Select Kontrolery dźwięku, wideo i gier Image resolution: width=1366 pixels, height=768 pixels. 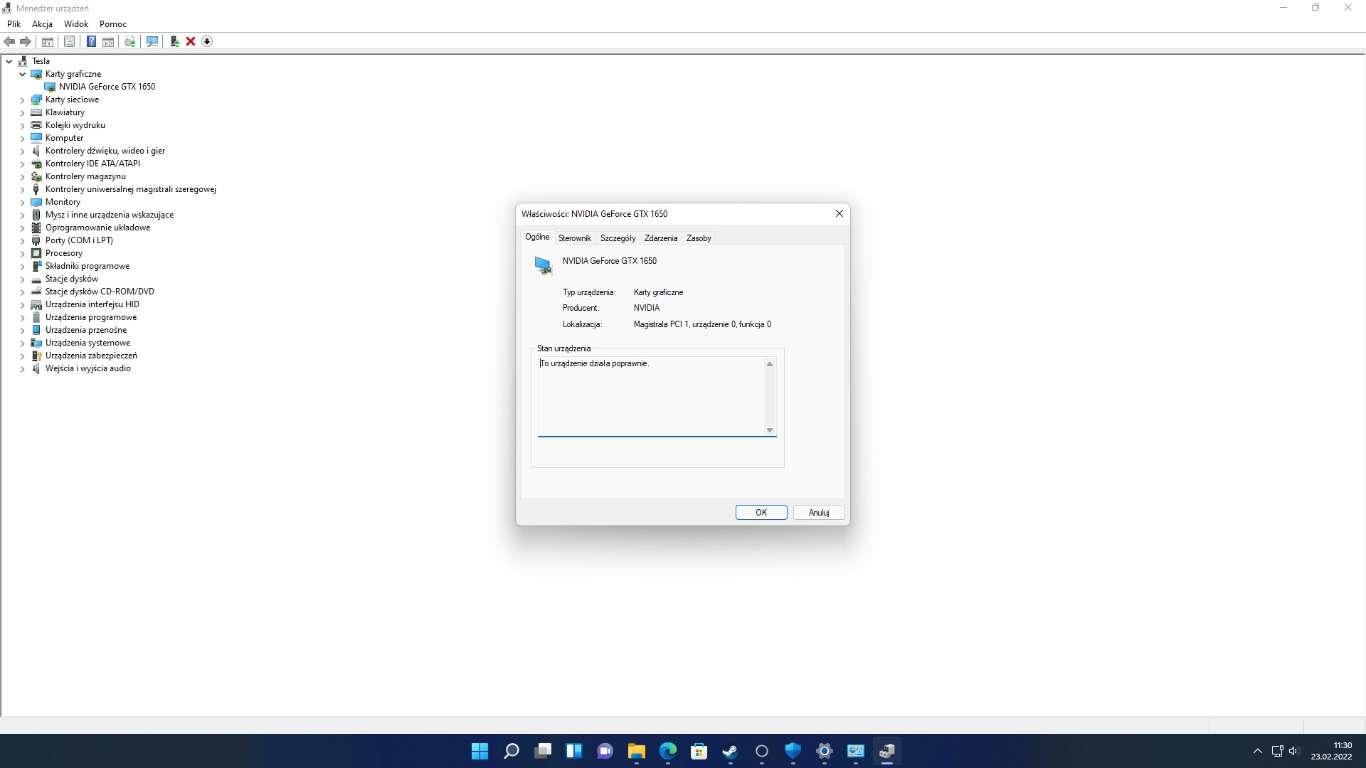coord(105,151)
